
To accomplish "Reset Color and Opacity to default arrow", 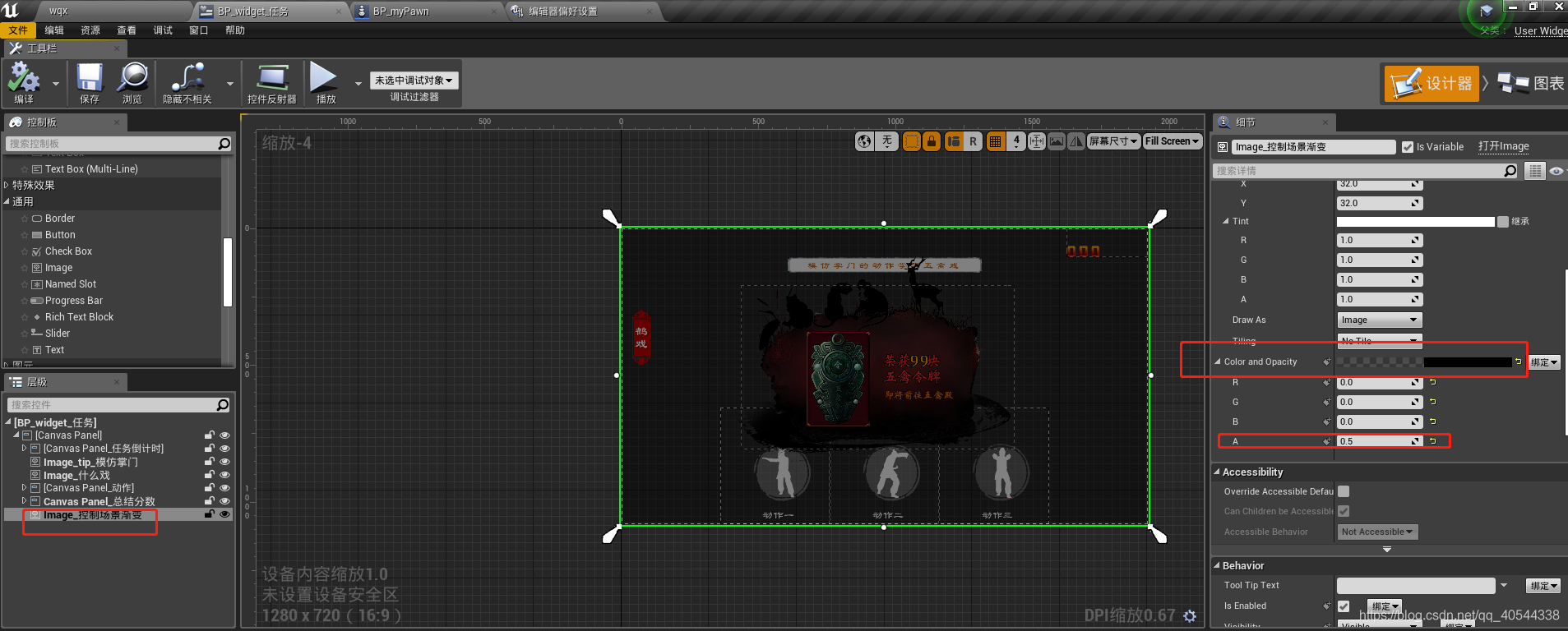I will [x=1518, y=362].
